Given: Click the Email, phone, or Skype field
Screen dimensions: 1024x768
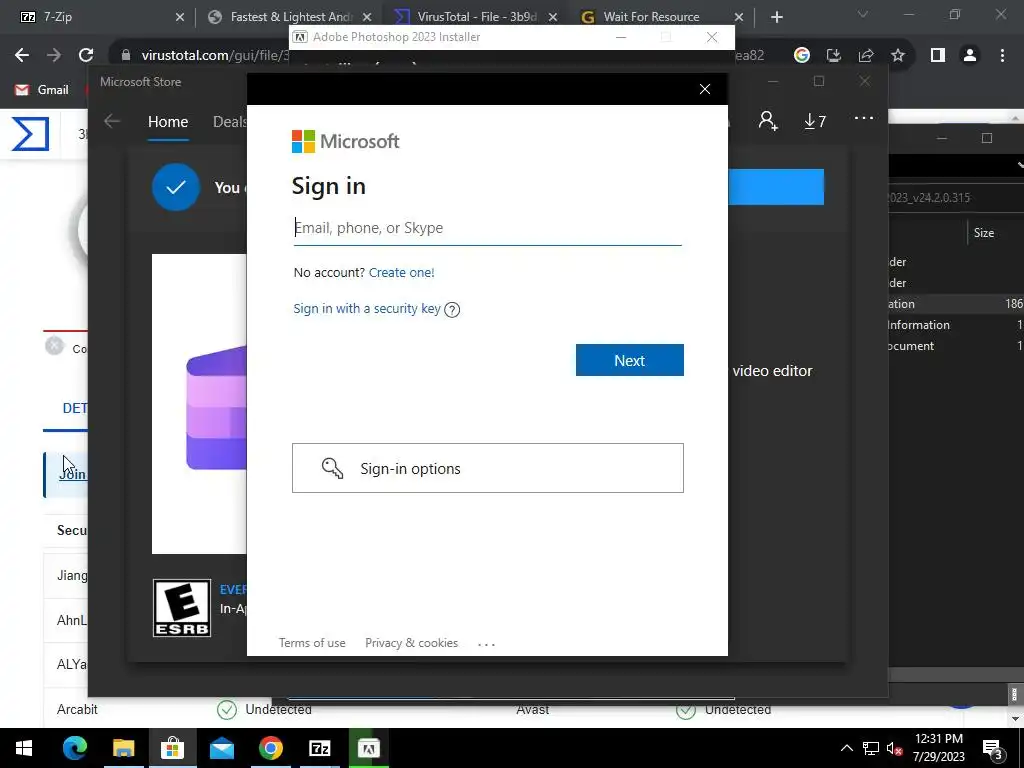Looking at the screenshot, I should coord(487,228).
